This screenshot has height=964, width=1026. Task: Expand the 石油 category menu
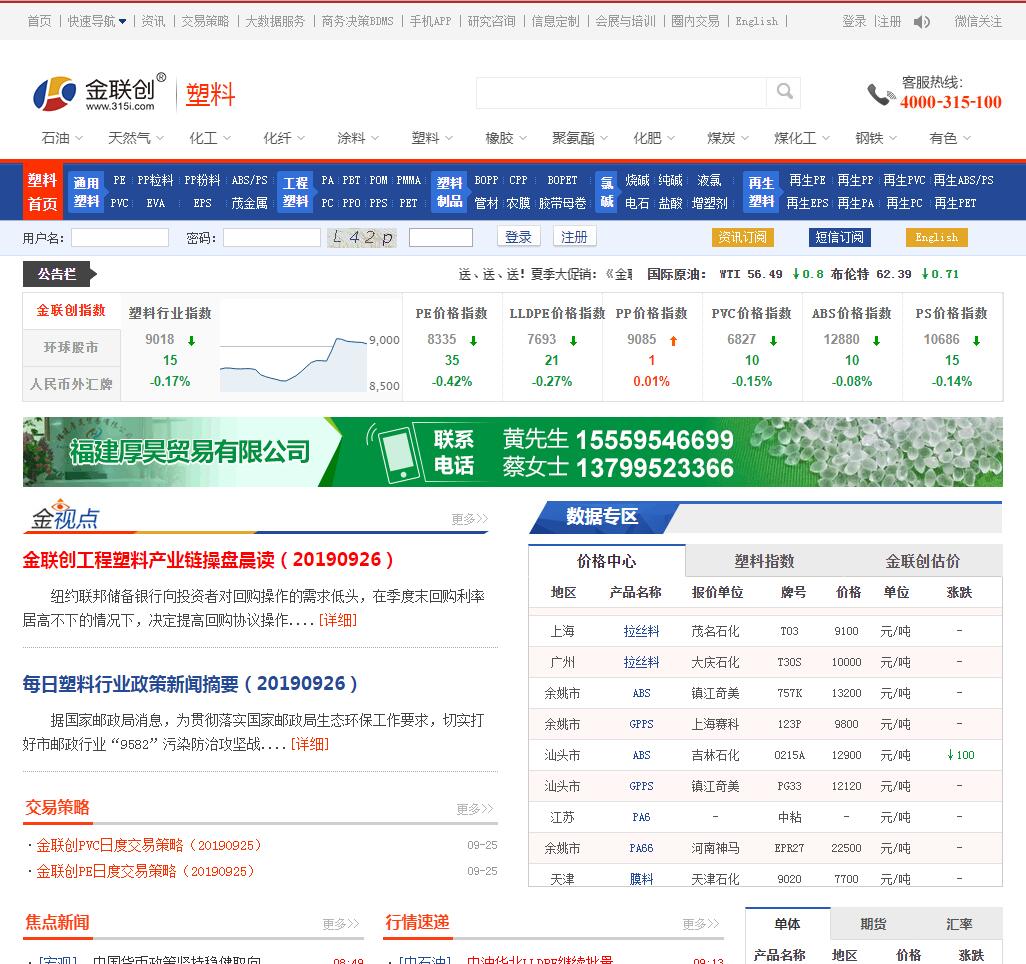pyautogui.click(x=62, y=138)
